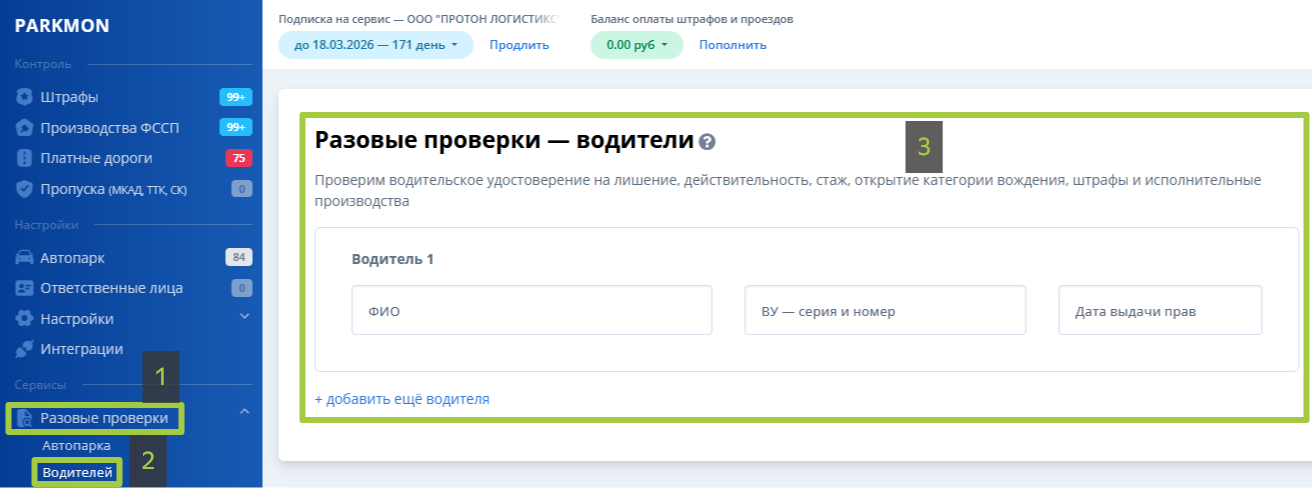Focus the Дата выдачи прав field
This screenshot has width=1312, height=488.
(1160, 311)
